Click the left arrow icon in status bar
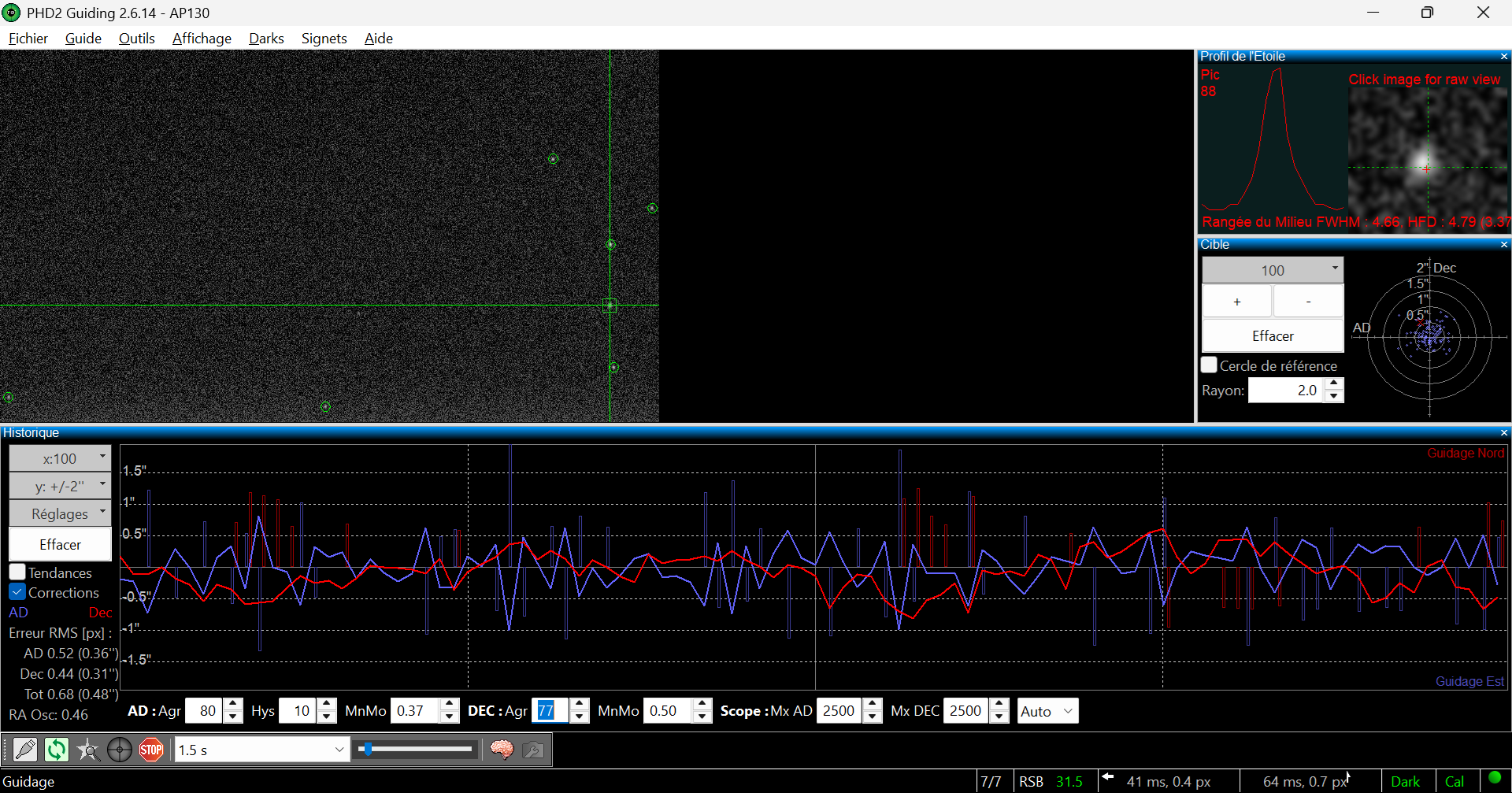The height and width of the screenshot is (800, 1512). [x=1108, y=778]
